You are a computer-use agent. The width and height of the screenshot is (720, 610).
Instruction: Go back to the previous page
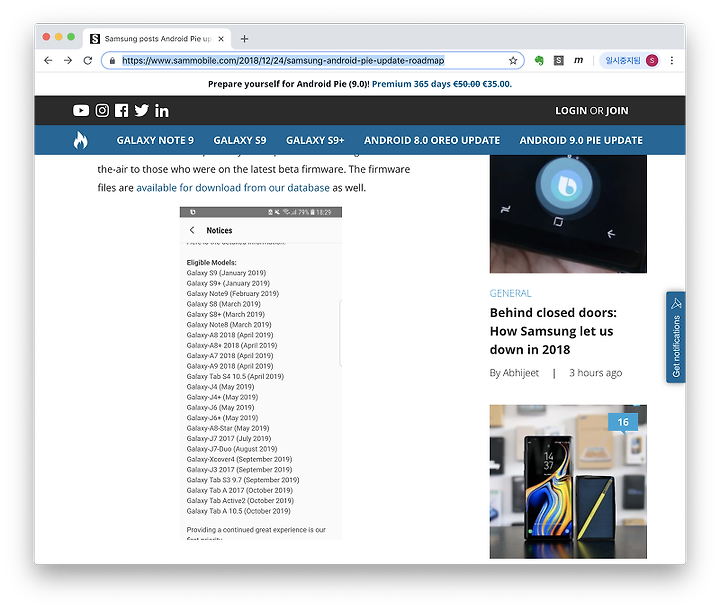coord(48,61)
